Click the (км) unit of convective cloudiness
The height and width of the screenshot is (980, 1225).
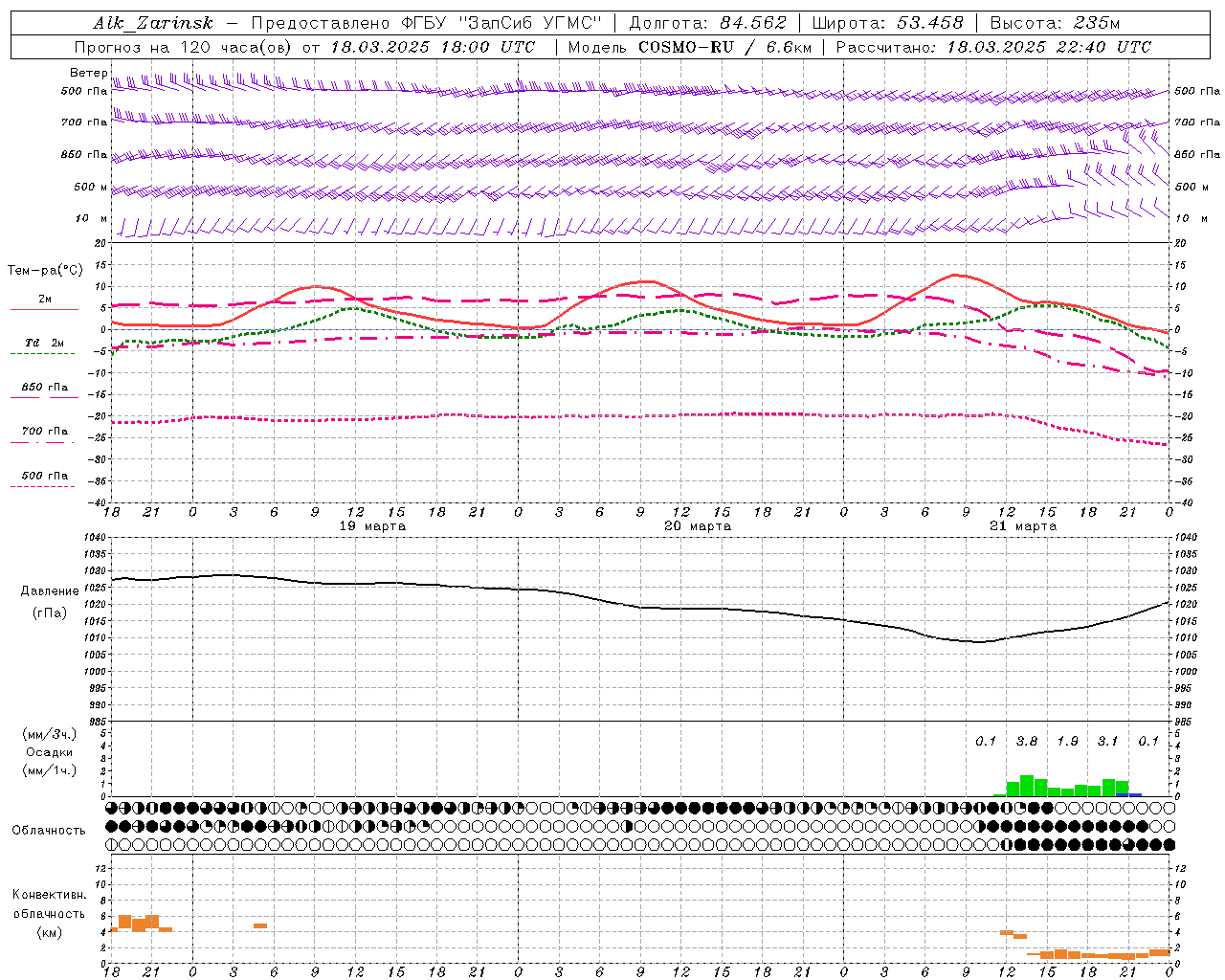click(50, 932)
